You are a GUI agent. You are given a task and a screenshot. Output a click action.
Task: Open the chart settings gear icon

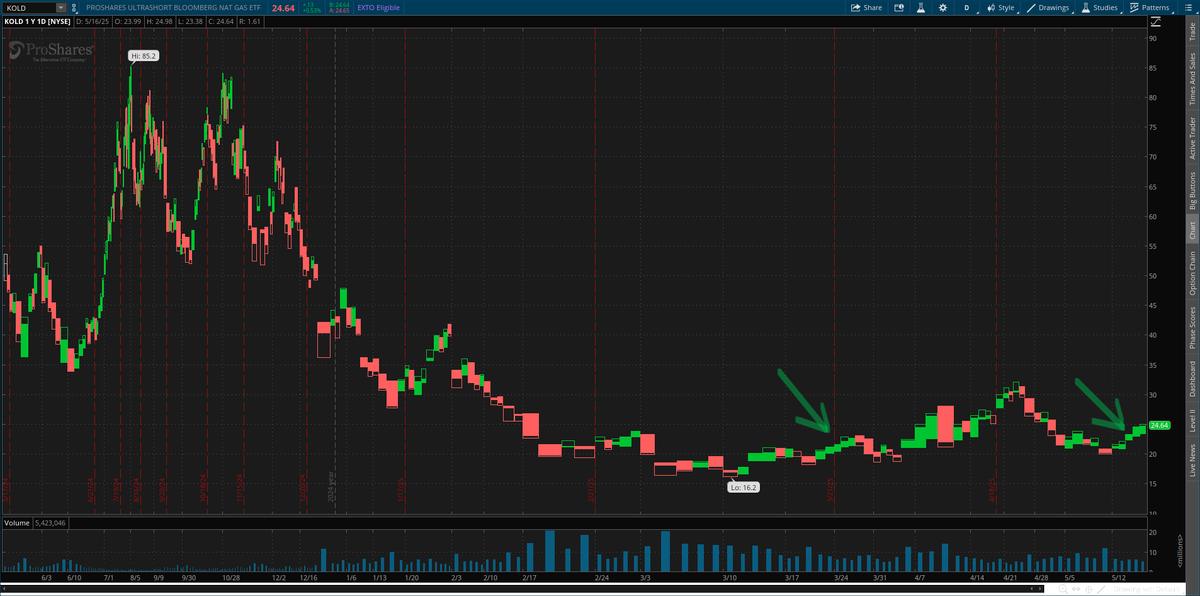(943, 7)
